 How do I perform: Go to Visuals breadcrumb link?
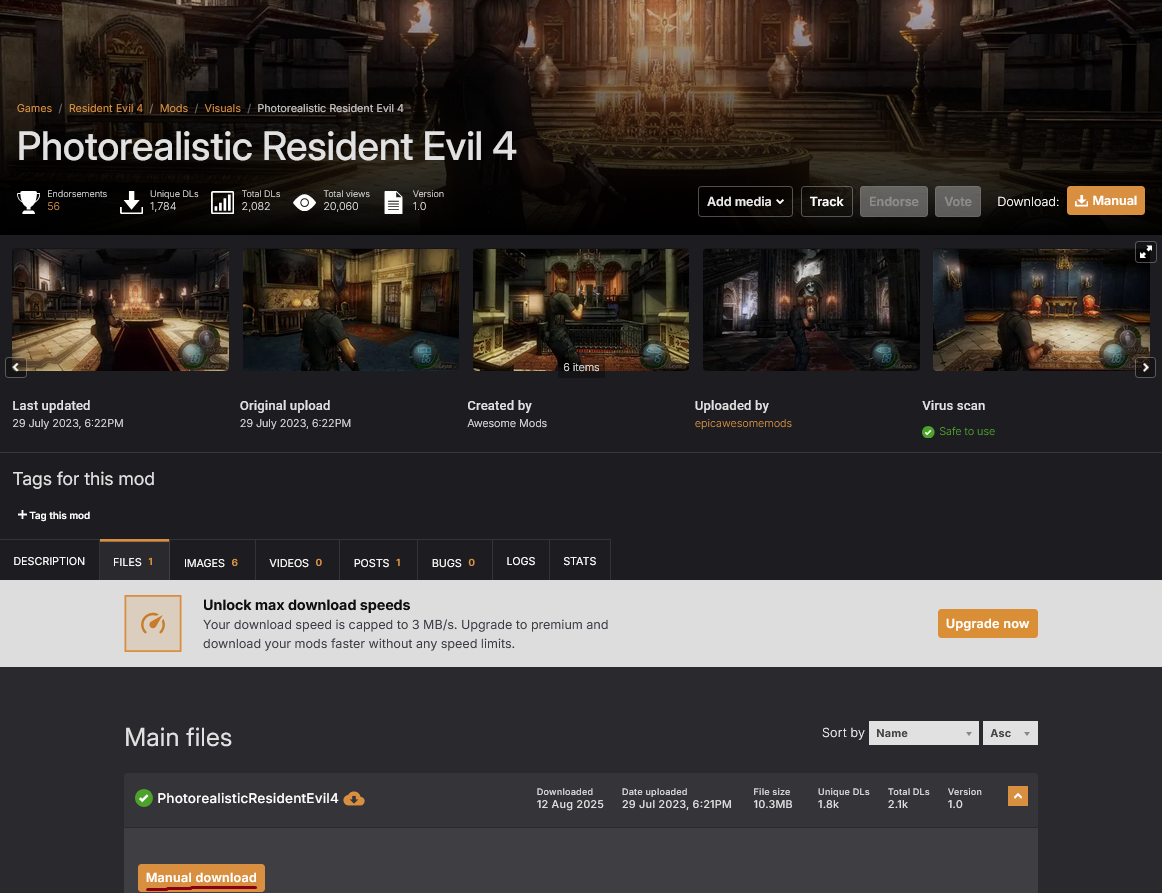coord(222,108)
